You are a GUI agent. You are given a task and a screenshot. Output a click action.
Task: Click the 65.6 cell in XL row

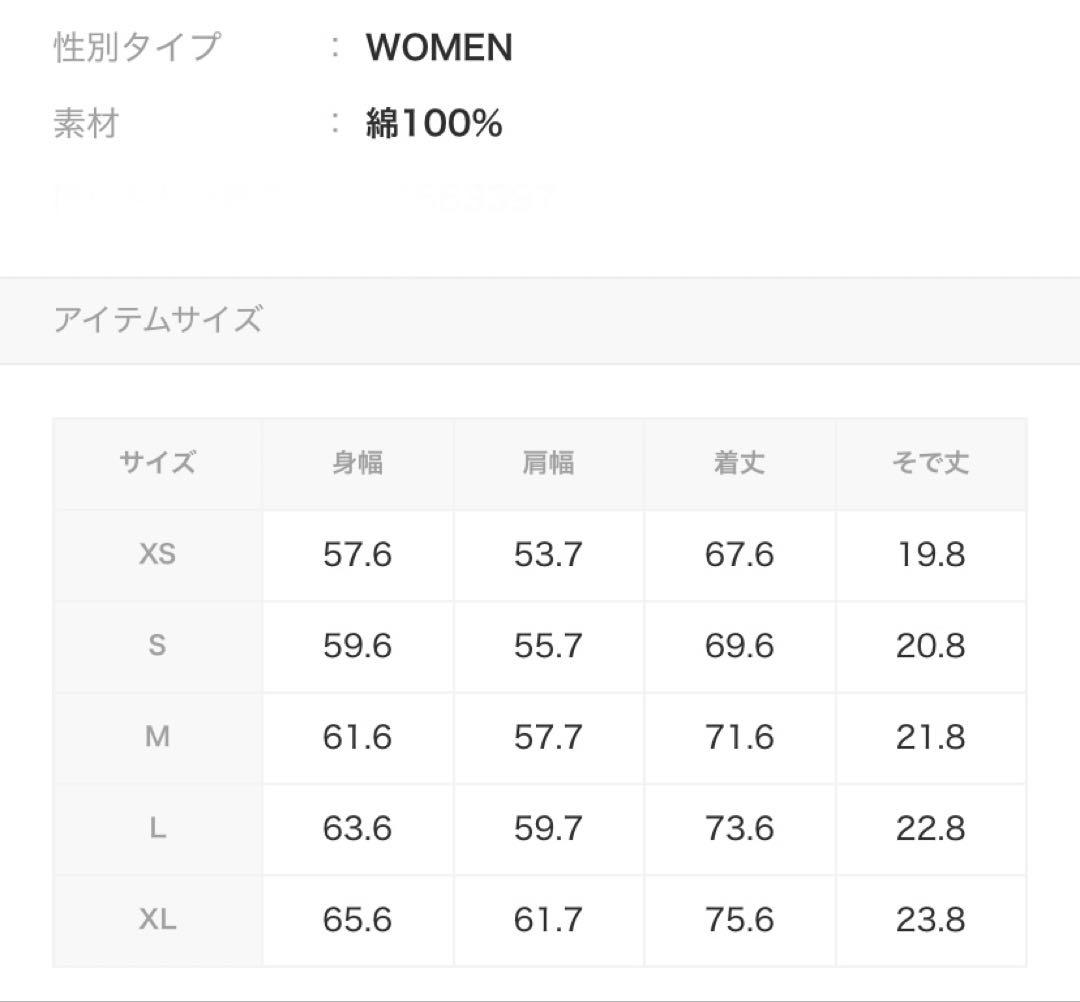358,920
